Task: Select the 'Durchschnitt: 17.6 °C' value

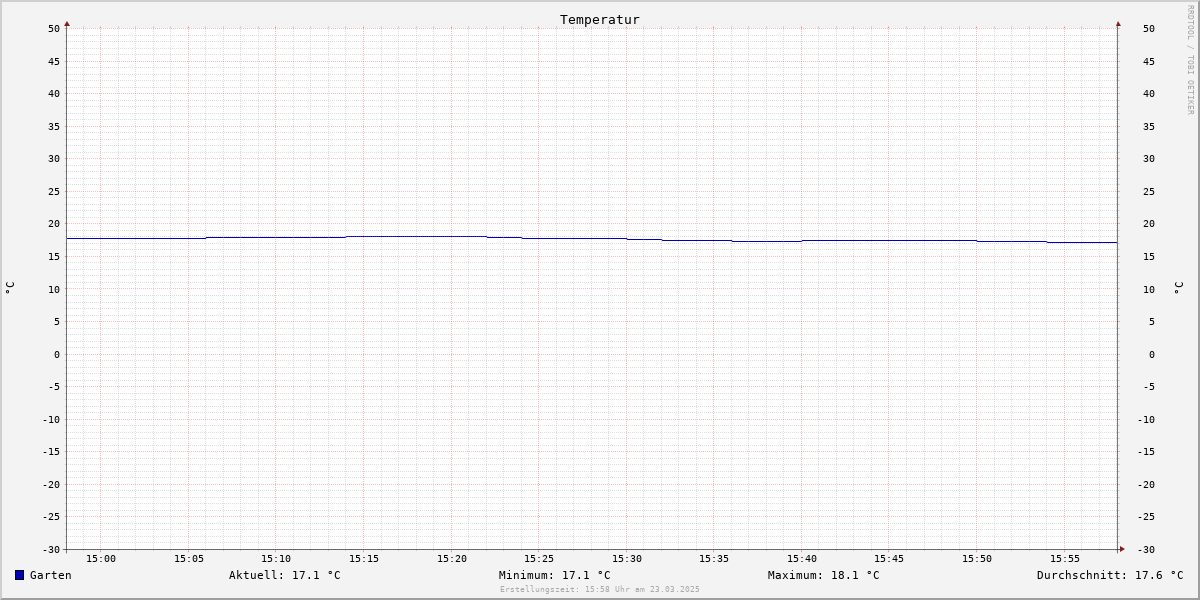Action: point(1110,575)
